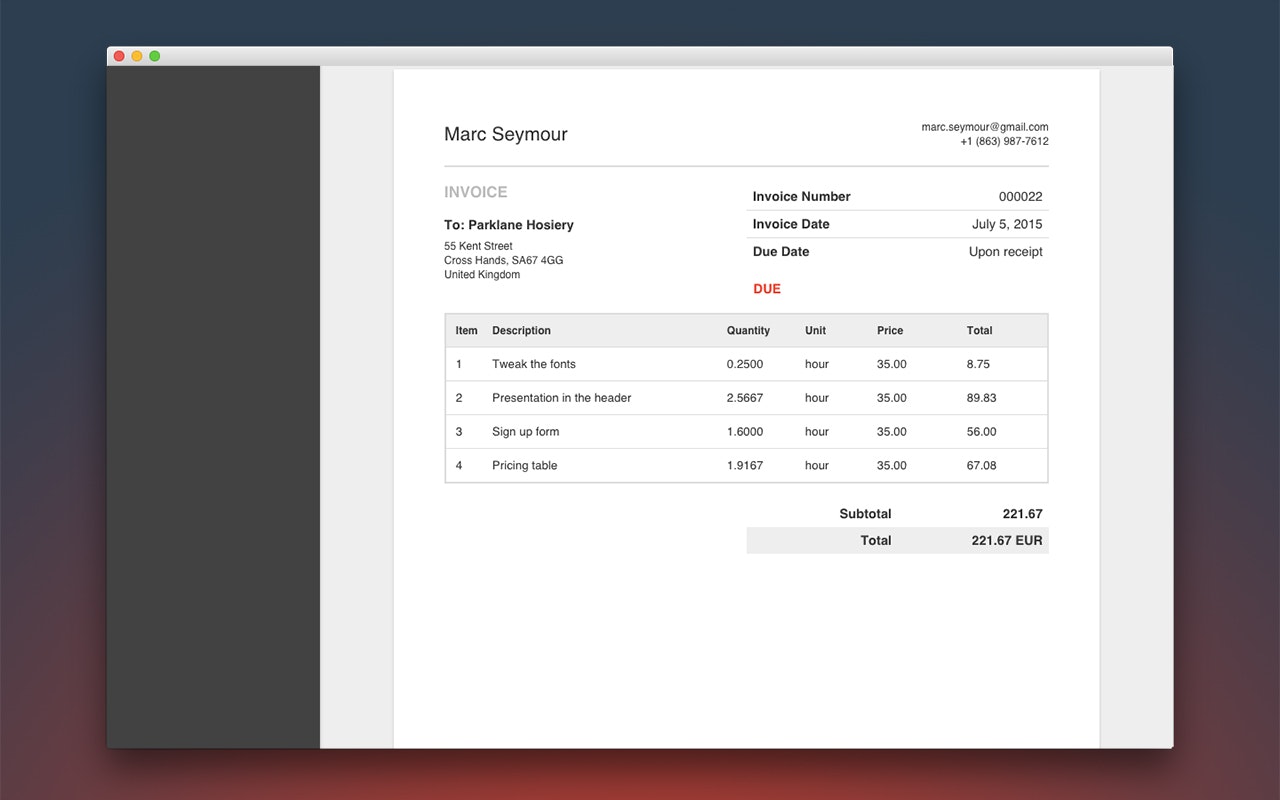Click the phone number +1 (863) 987-7612

click(1004, 142)
